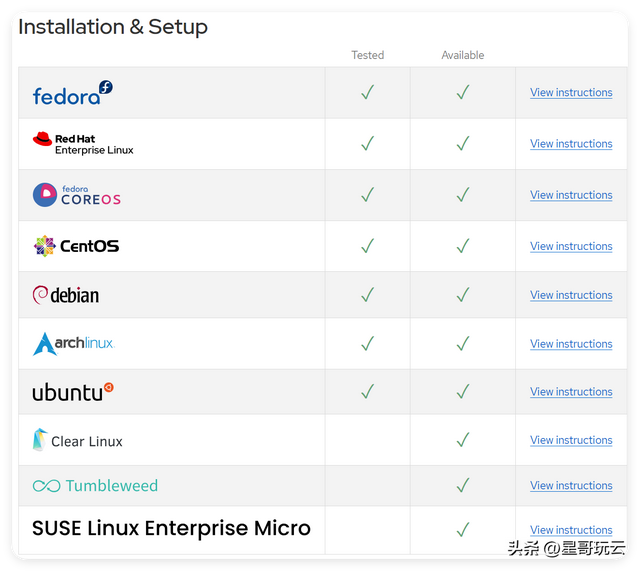Click the Available checkmark for CentOS
The height and width of the screenshot is (571, 640).
coord(463,246)
